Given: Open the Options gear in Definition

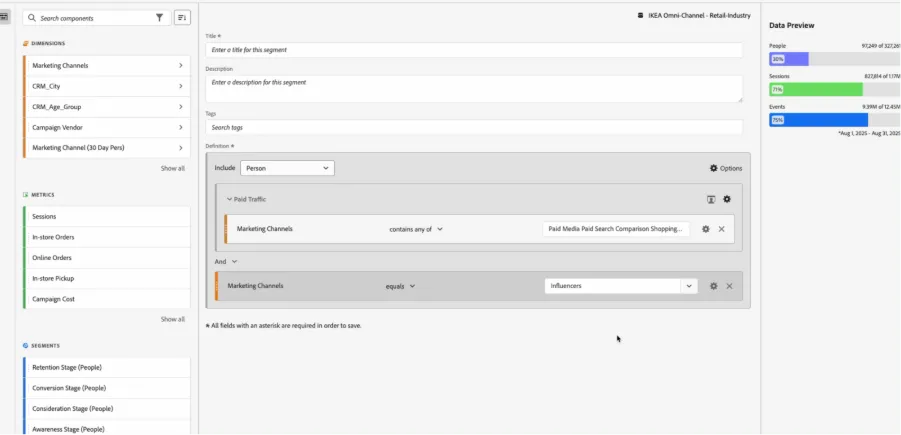Looking at the screenshot, I should pyautogui.click(x=714, y=168).
